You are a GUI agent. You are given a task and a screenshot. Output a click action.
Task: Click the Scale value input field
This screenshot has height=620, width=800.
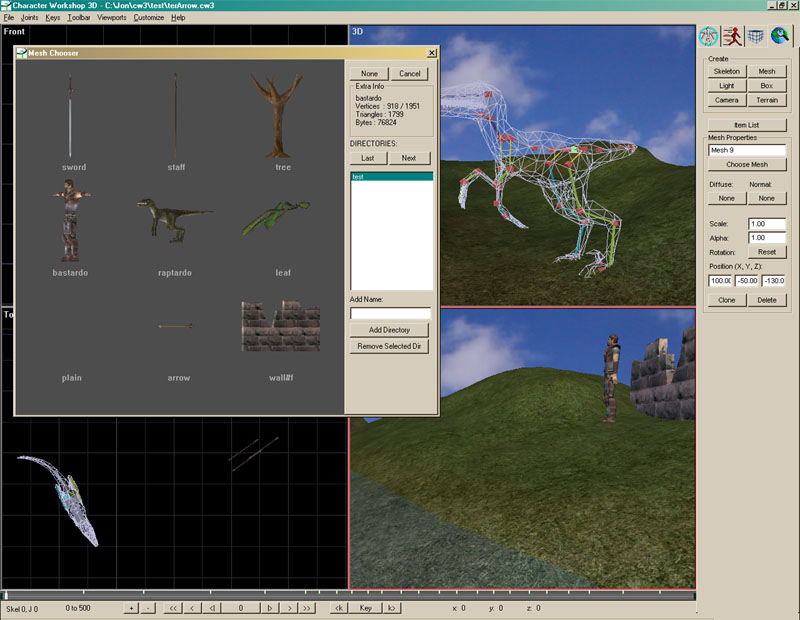tap(767, 224)
